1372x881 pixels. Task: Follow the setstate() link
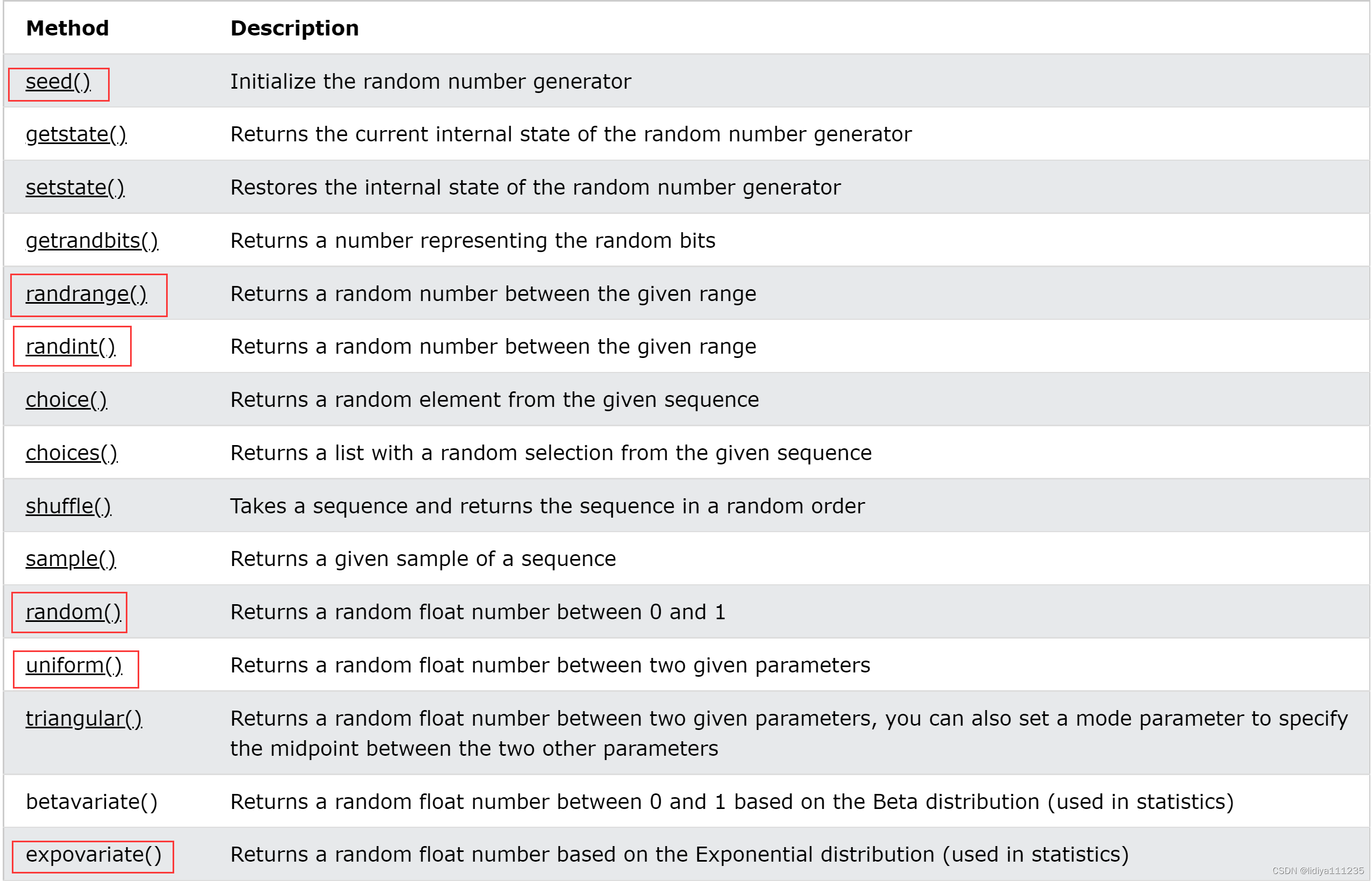point(75,188)
